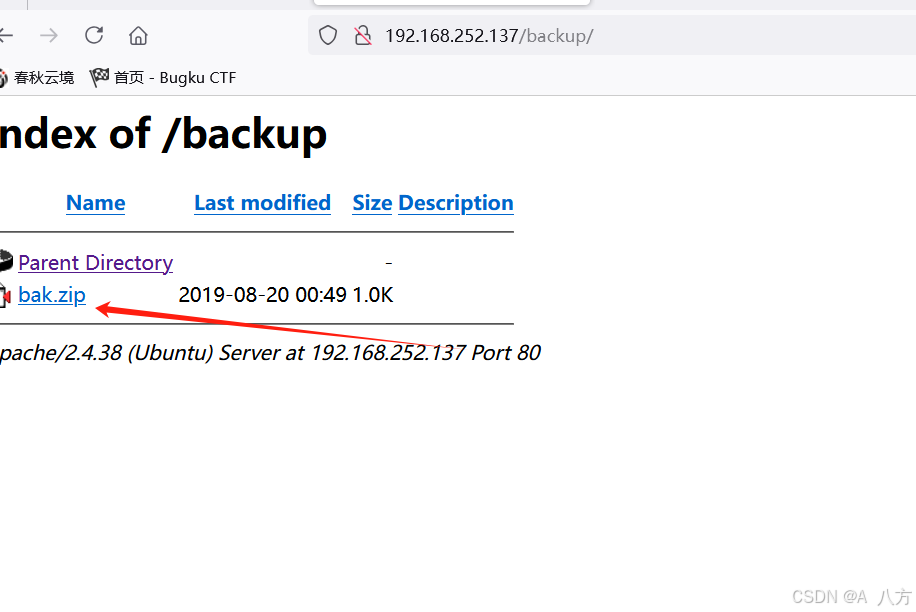This screenshot has width=916, height=612.
Task: Click the bak.zip archive file icon
Action: [5, 295]
